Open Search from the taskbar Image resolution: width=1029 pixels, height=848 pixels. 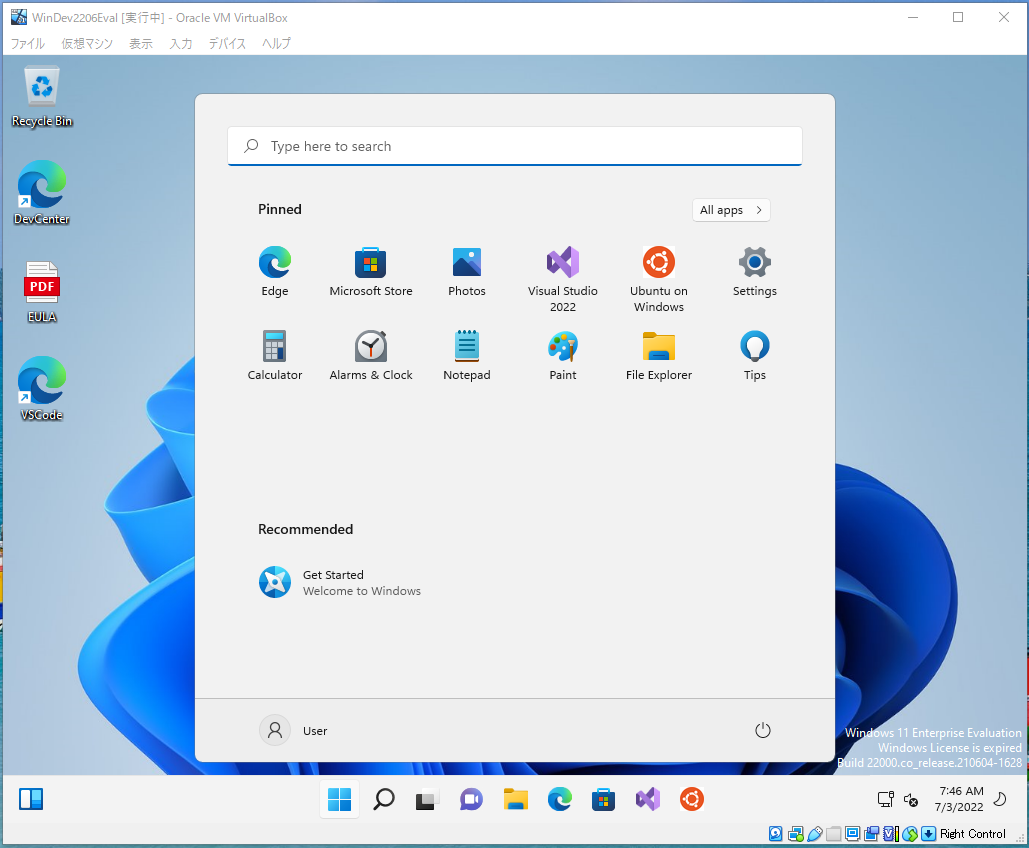383,799
